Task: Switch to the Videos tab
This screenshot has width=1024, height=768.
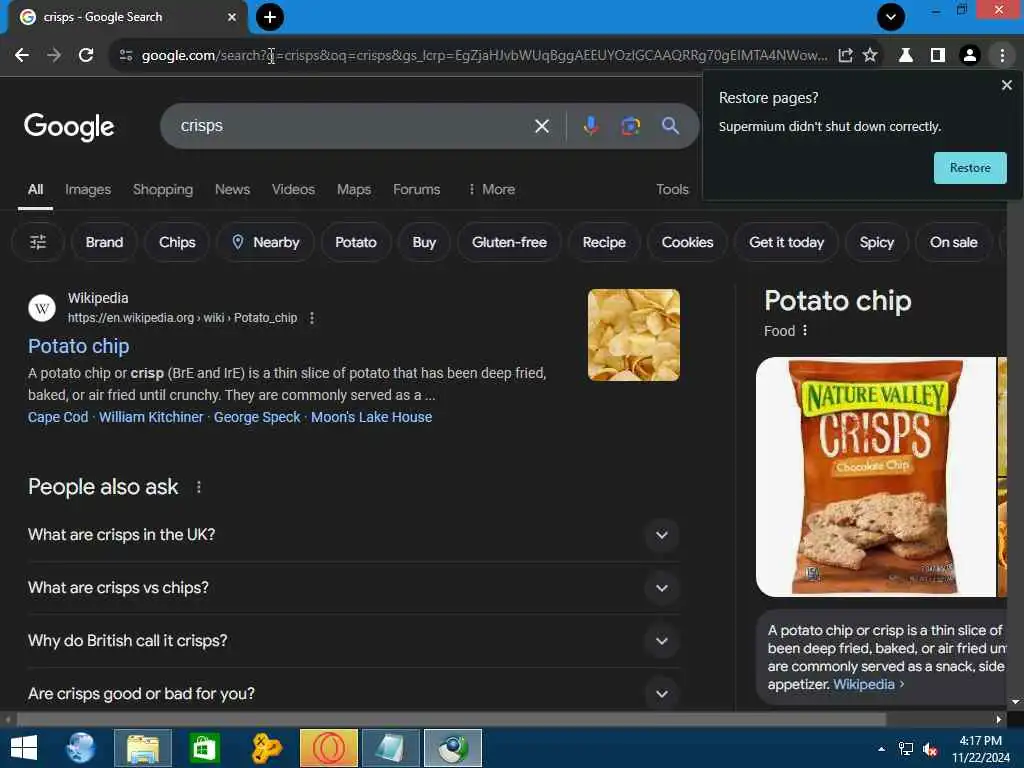Action: click(293, 189)
